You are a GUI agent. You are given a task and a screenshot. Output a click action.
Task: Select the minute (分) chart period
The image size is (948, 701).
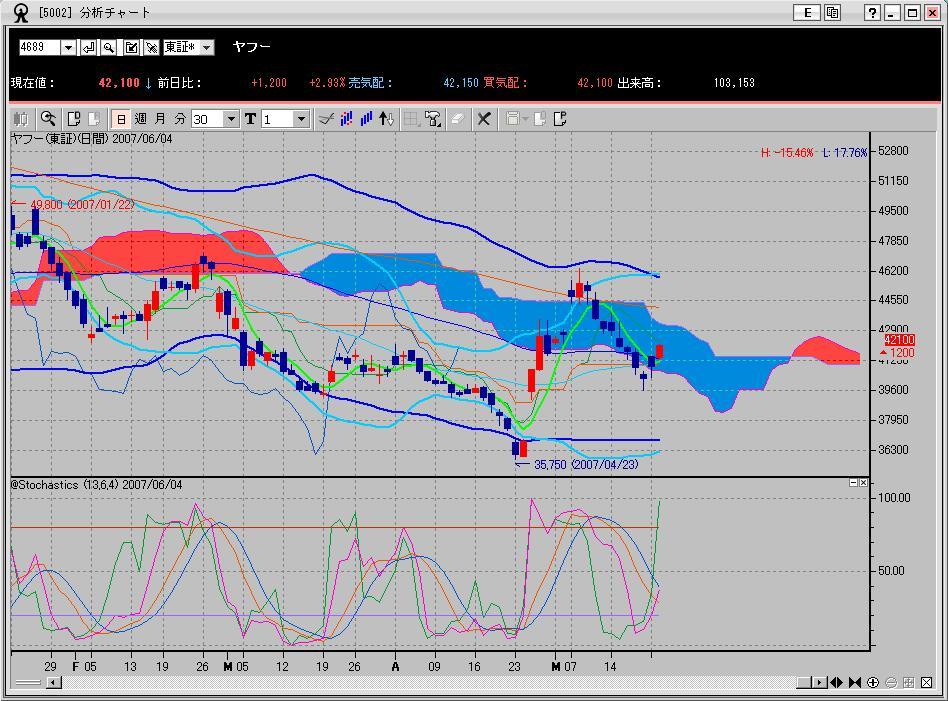click(180, 119)
